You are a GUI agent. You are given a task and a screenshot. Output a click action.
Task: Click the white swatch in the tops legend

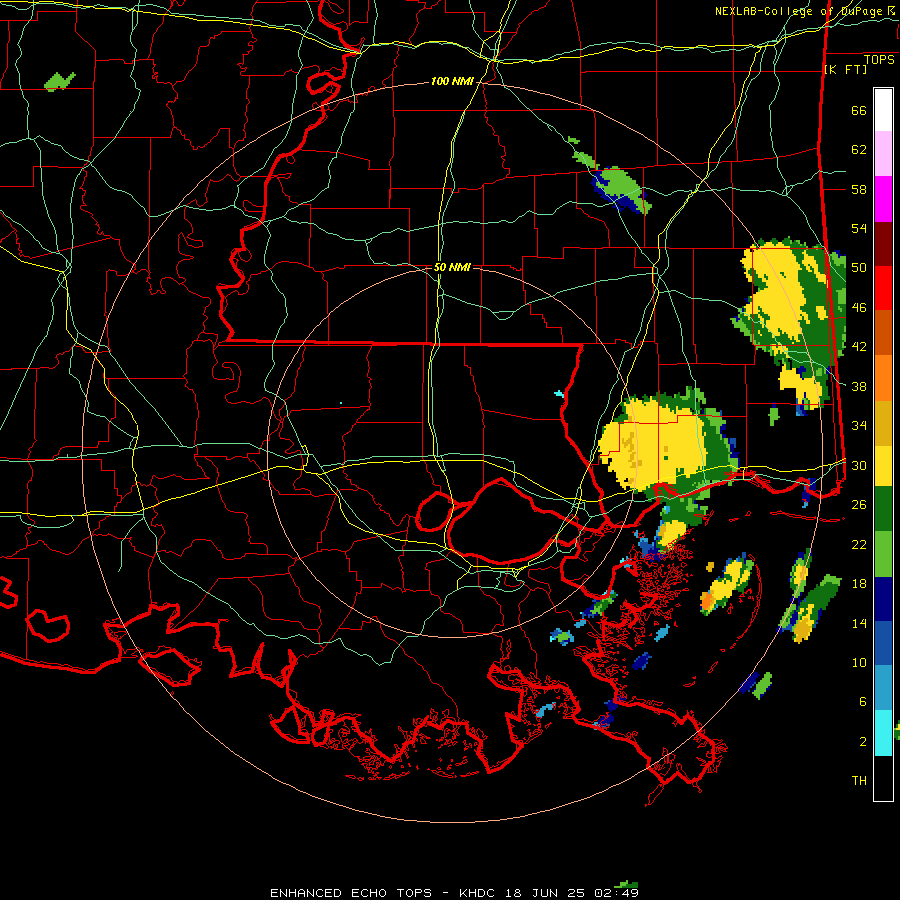883,110
